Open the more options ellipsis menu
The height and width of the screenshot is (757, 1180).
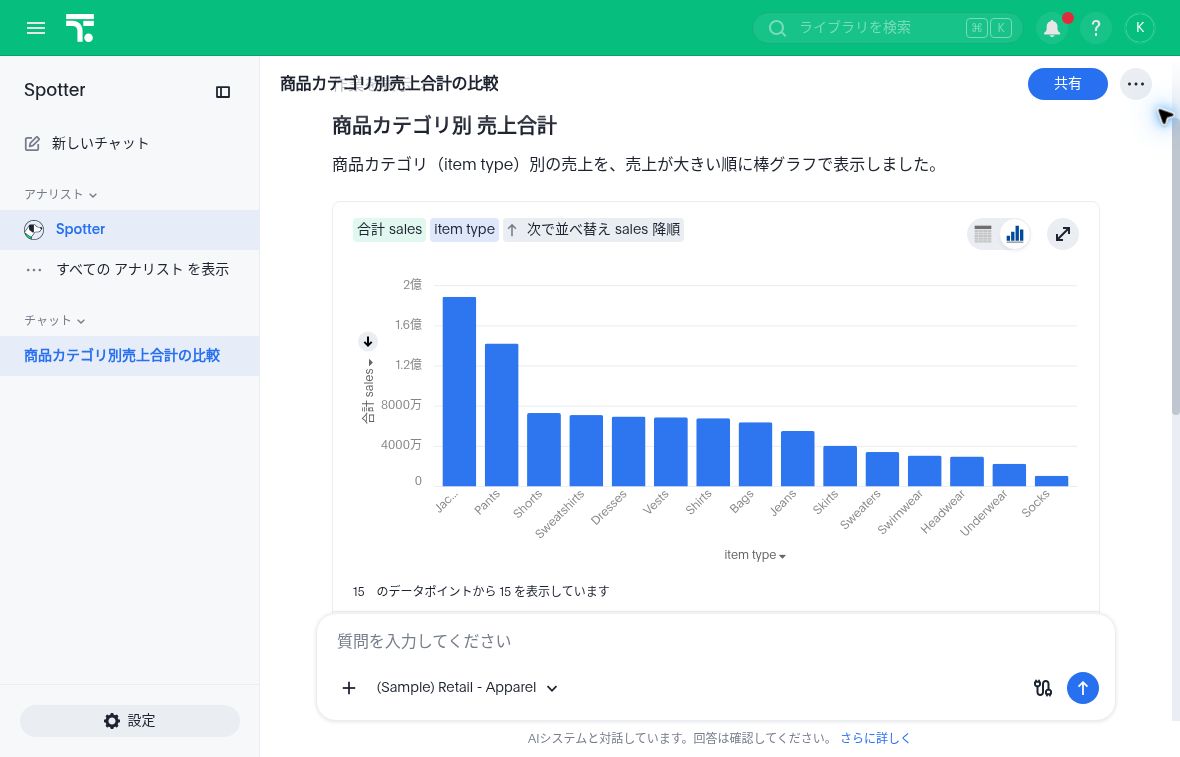[x=1136, y=84]
